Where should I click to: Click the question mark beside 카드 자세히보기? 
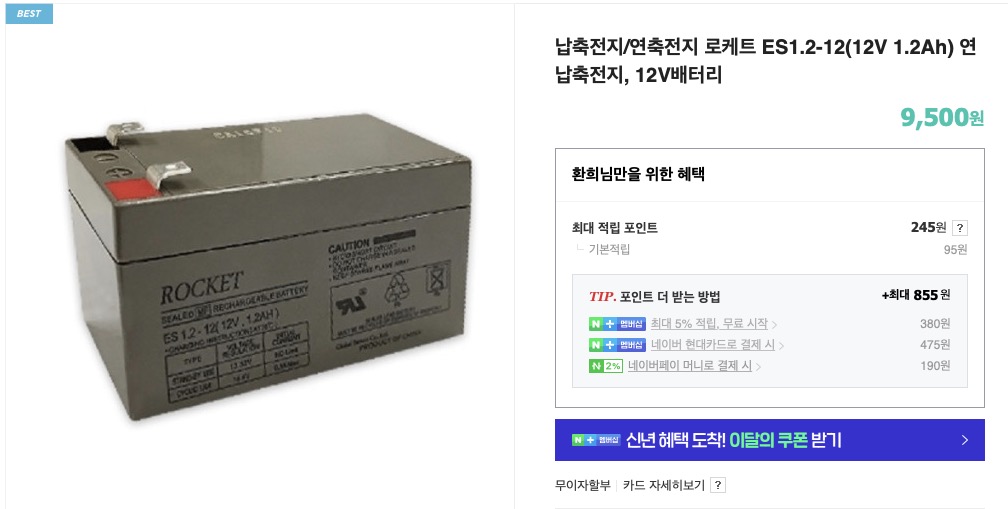(718, 485)
